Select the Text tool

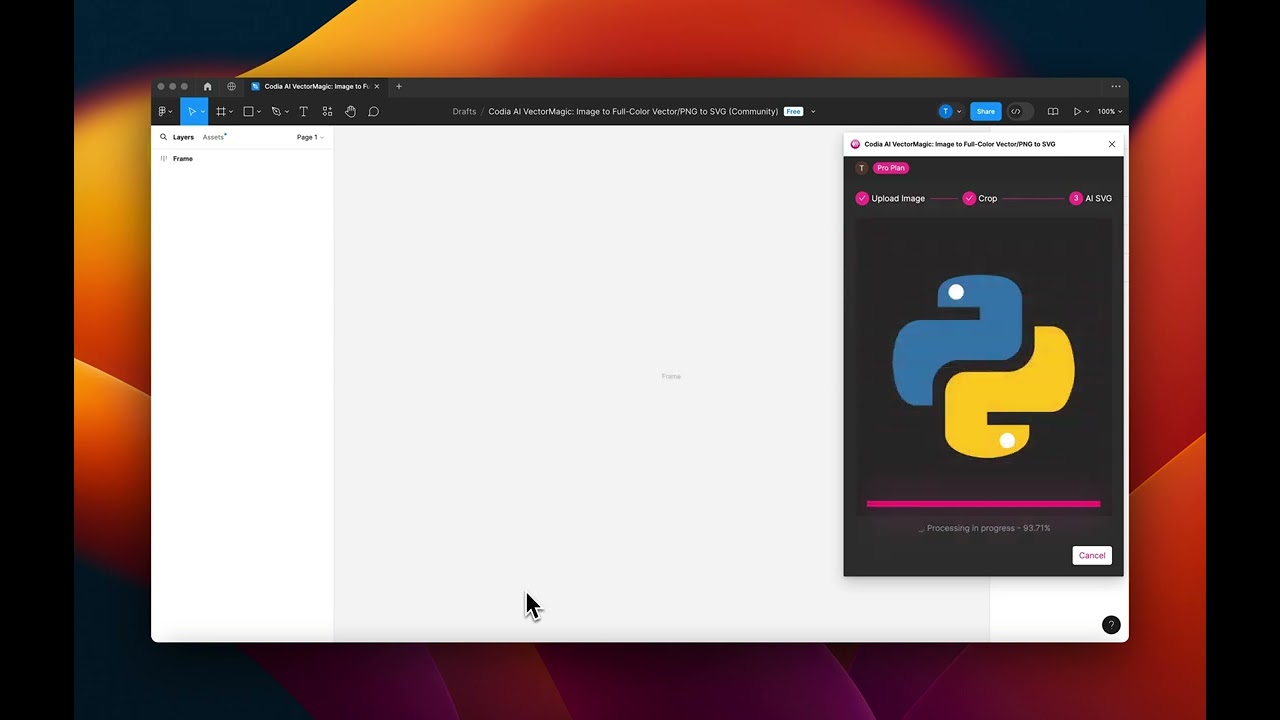(304, 111)
